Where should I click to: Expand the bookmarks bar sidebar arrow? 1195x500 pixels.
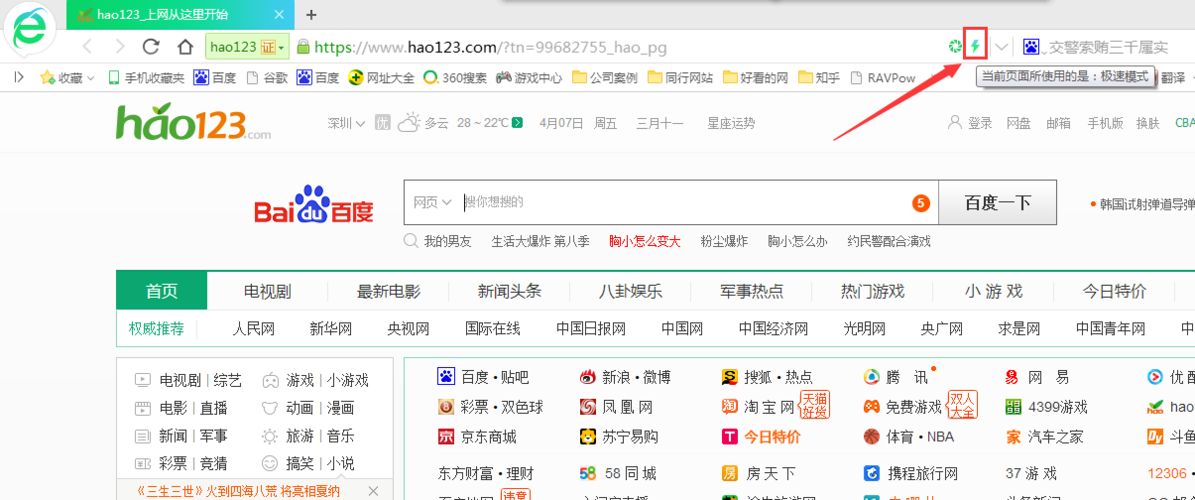point(19,77)
